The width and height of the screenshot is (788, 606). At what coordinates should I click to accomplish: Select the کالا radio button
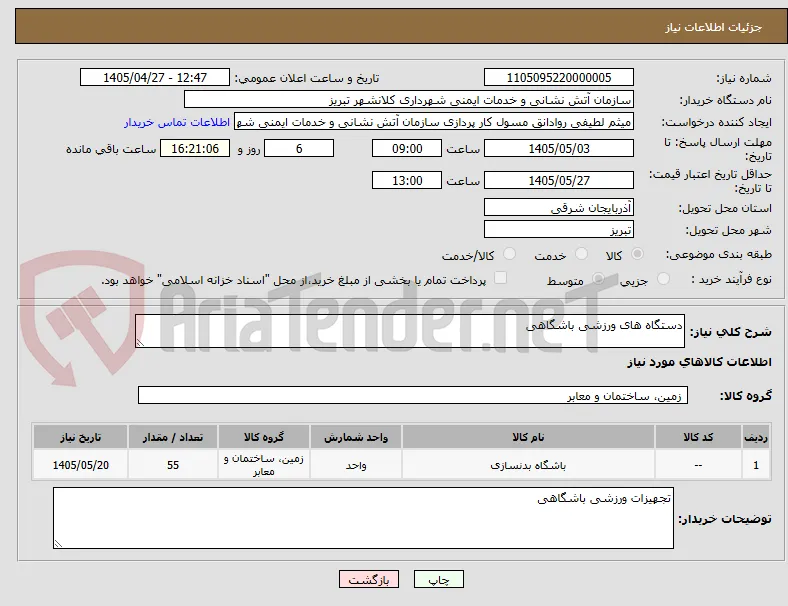click(x=637, y=254)
